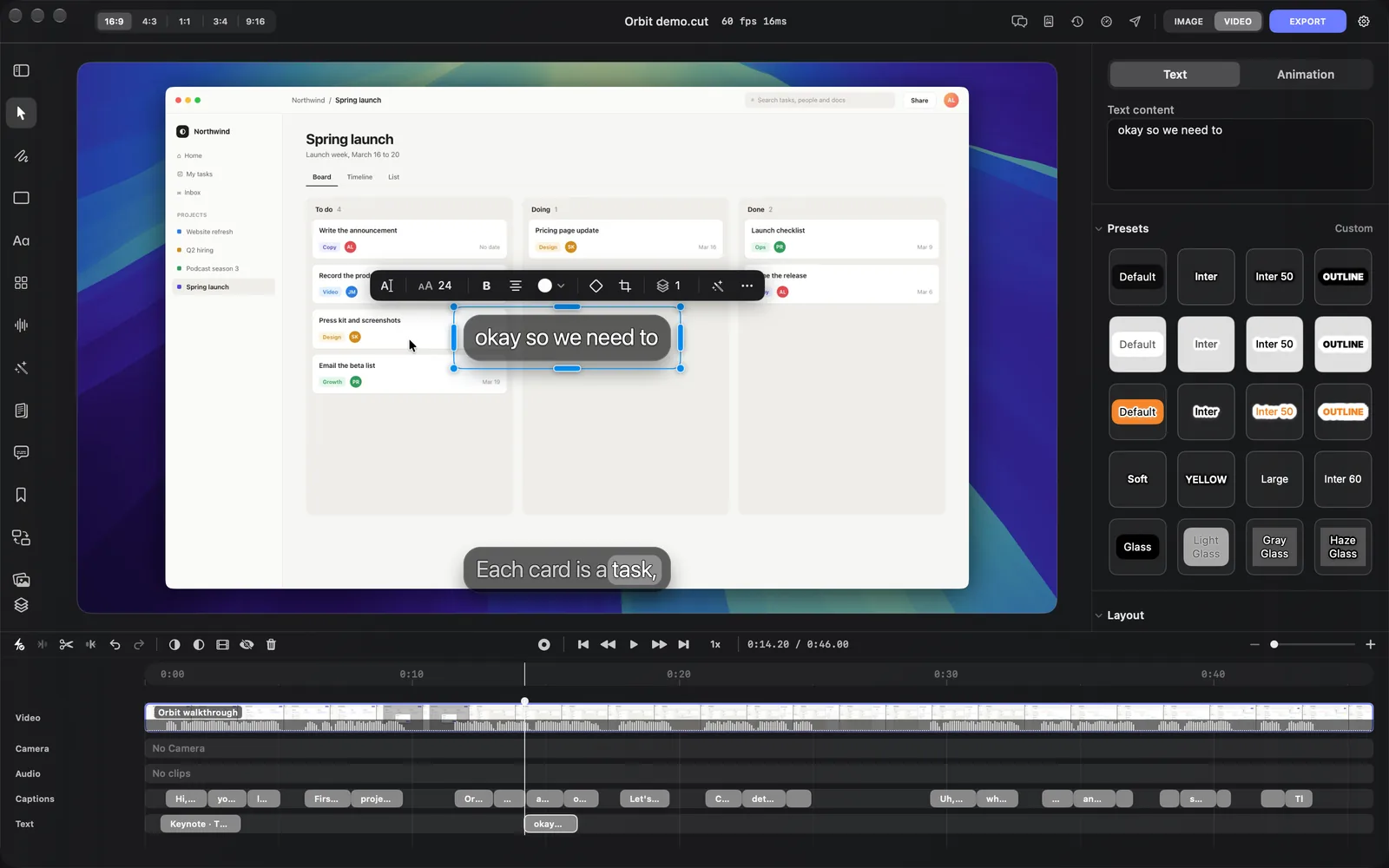
Task: Open the List tab in Spring launch
Action: pos(393,177)
